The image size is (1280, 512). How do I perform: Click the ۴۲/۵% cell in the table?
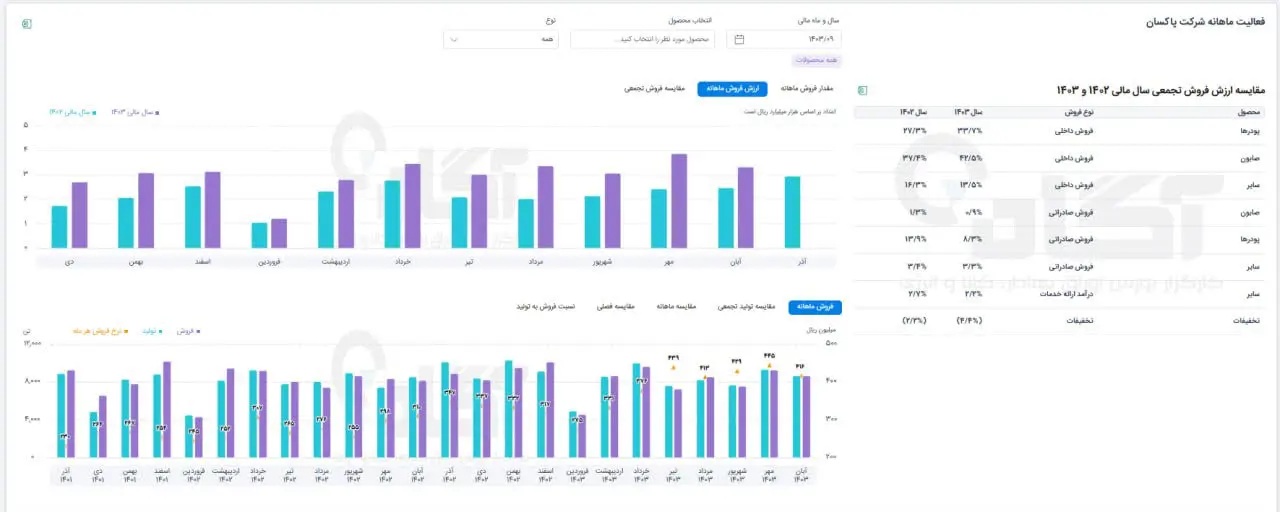[970, 158]
